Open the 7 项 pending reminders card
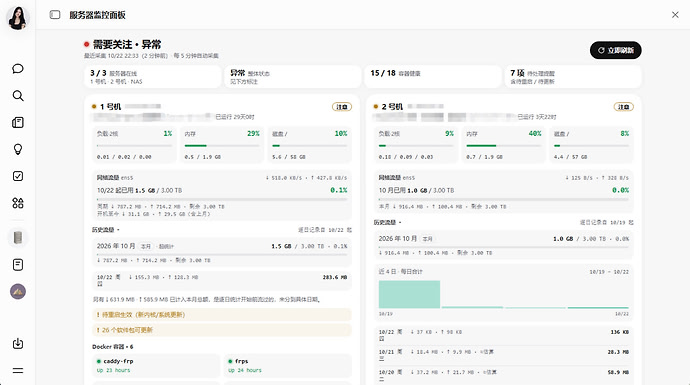The image size is (690, 385). pos(573,77)
